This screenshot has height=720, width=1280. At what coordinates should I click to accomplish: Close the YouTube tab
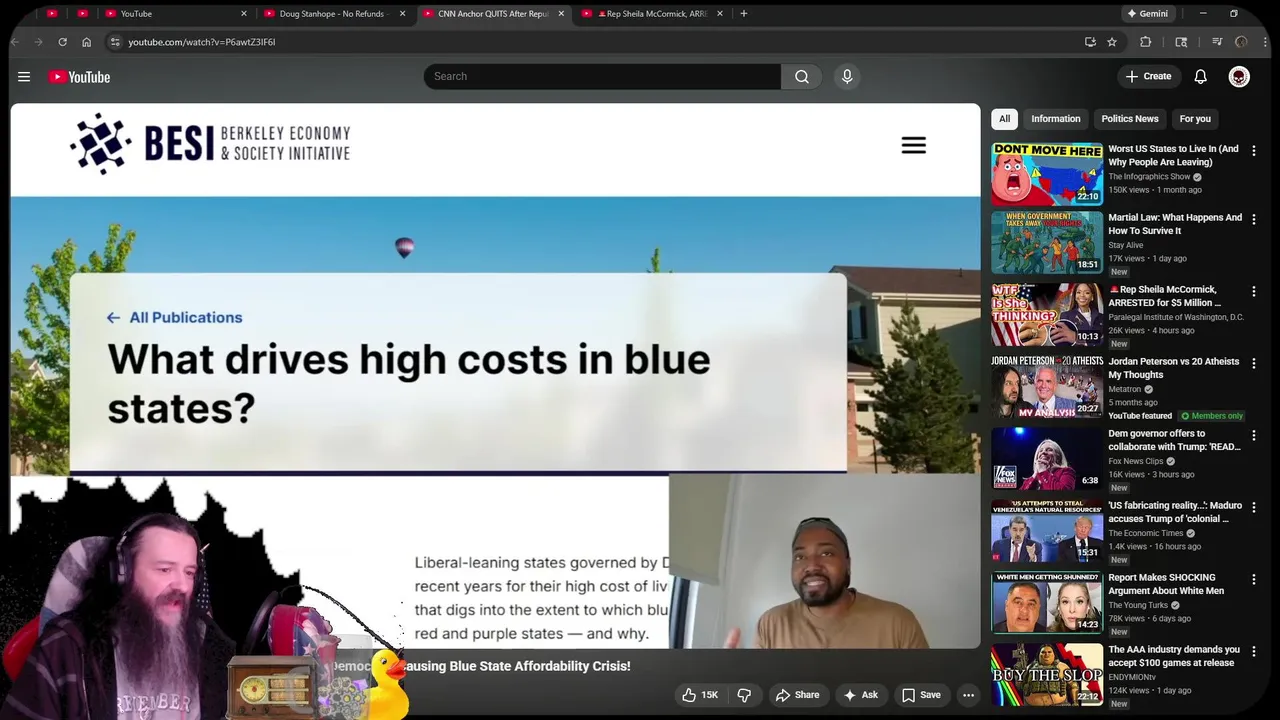[x=244, y=14]
